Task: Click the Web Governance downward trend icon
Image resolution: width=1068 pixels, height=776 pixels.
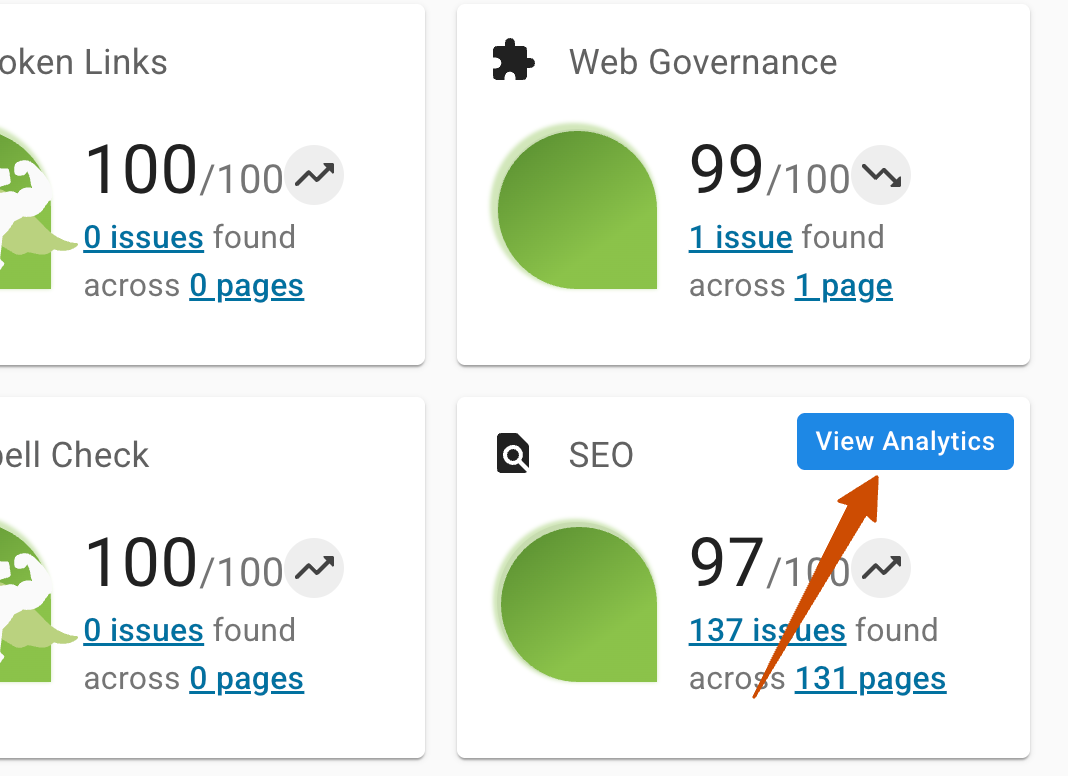Action: (879, 174)
